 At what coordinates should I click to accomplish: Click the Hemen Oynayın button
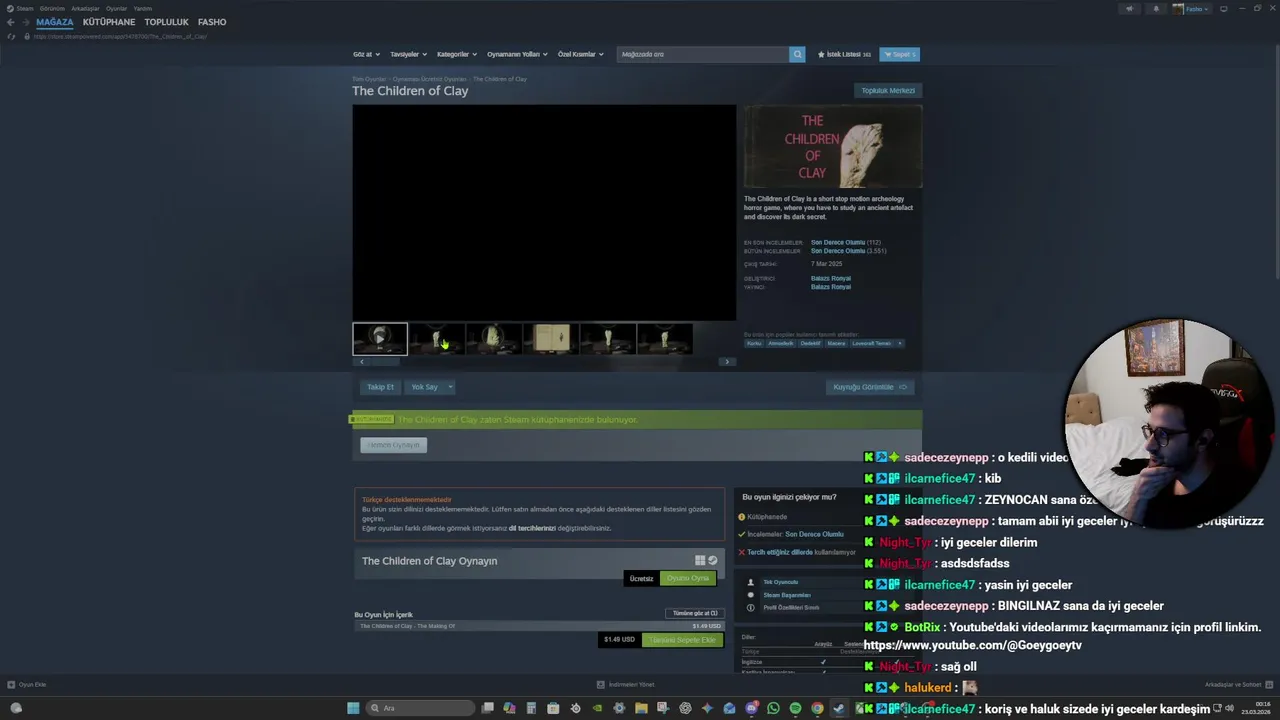click(394, 445)
